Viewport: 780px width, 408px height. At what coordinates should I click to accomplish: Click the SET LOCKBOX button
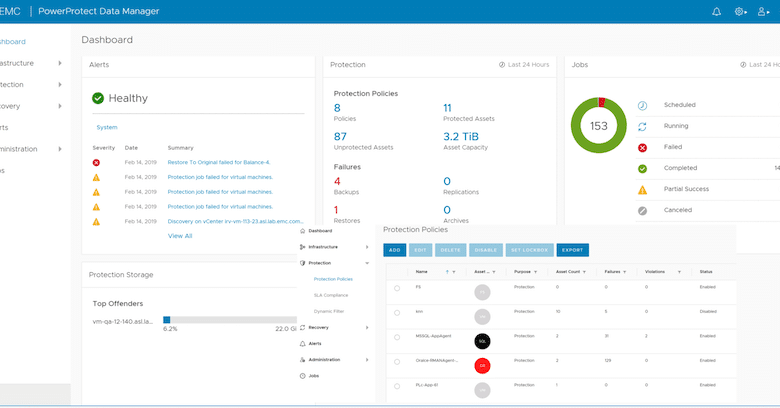click(529, 250)
